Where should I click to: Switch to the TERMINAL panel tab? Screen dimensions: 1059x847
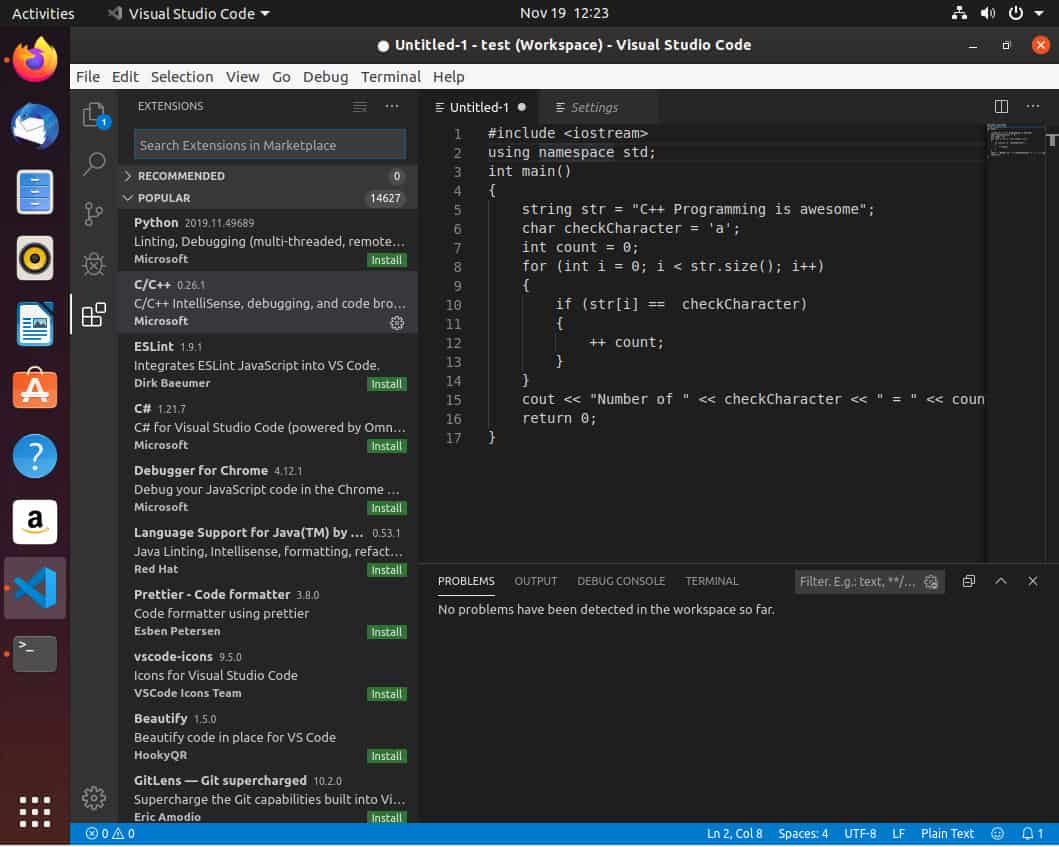click(x=712, y=581)
